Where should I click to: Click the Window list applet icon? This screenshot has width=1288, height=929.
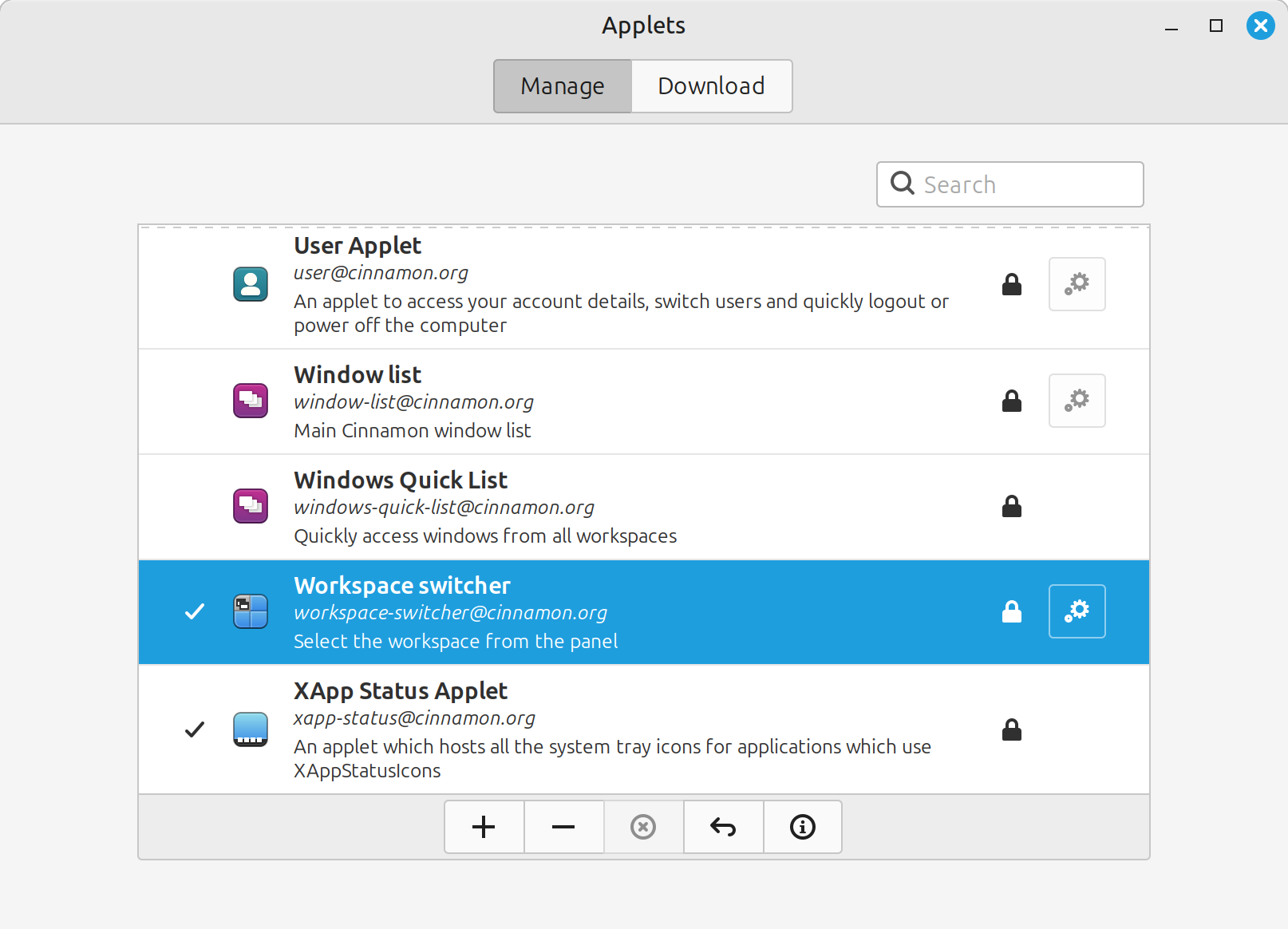[251, 401]
